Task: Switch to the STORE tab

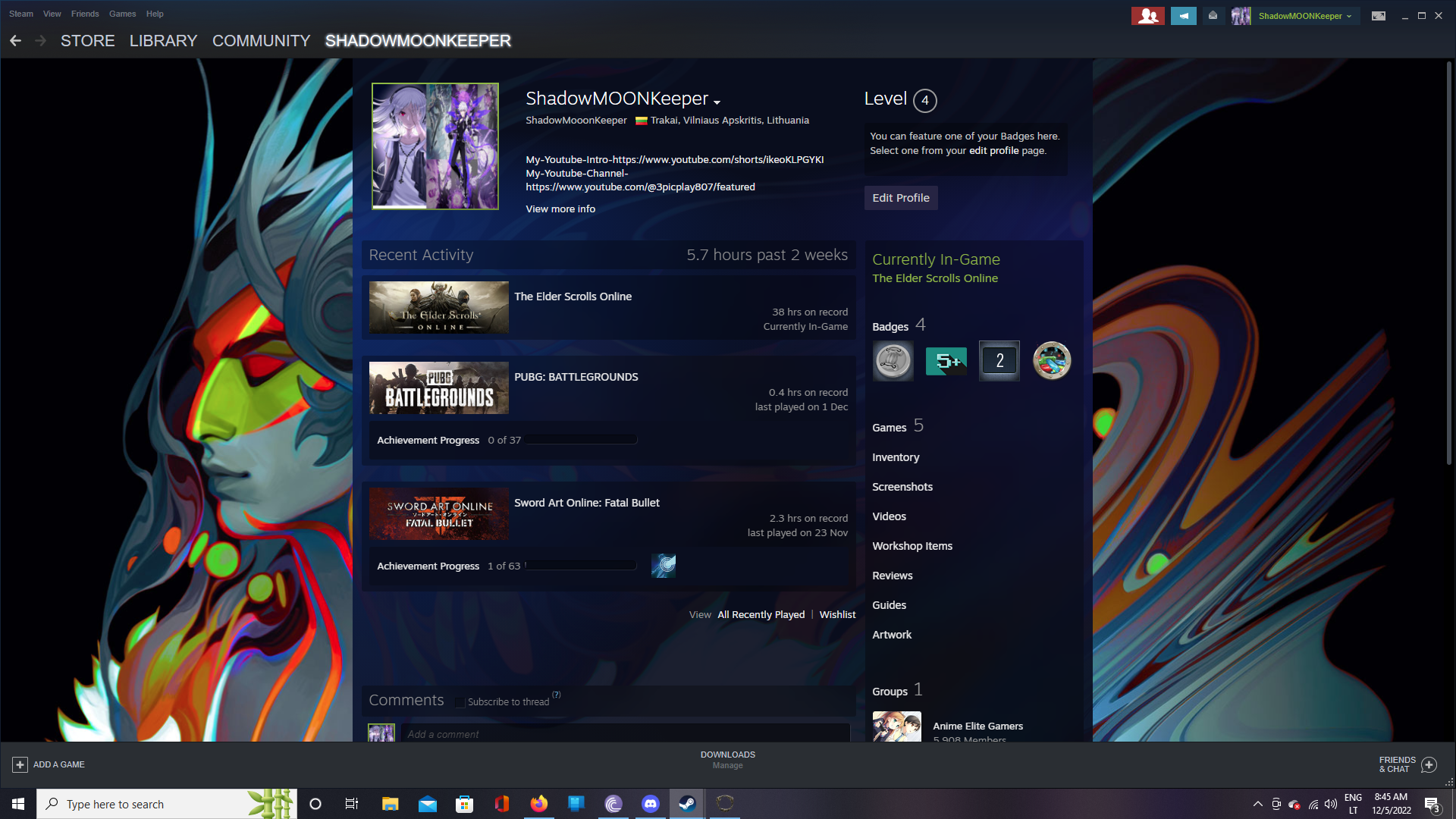Action: tap(88, 41)
